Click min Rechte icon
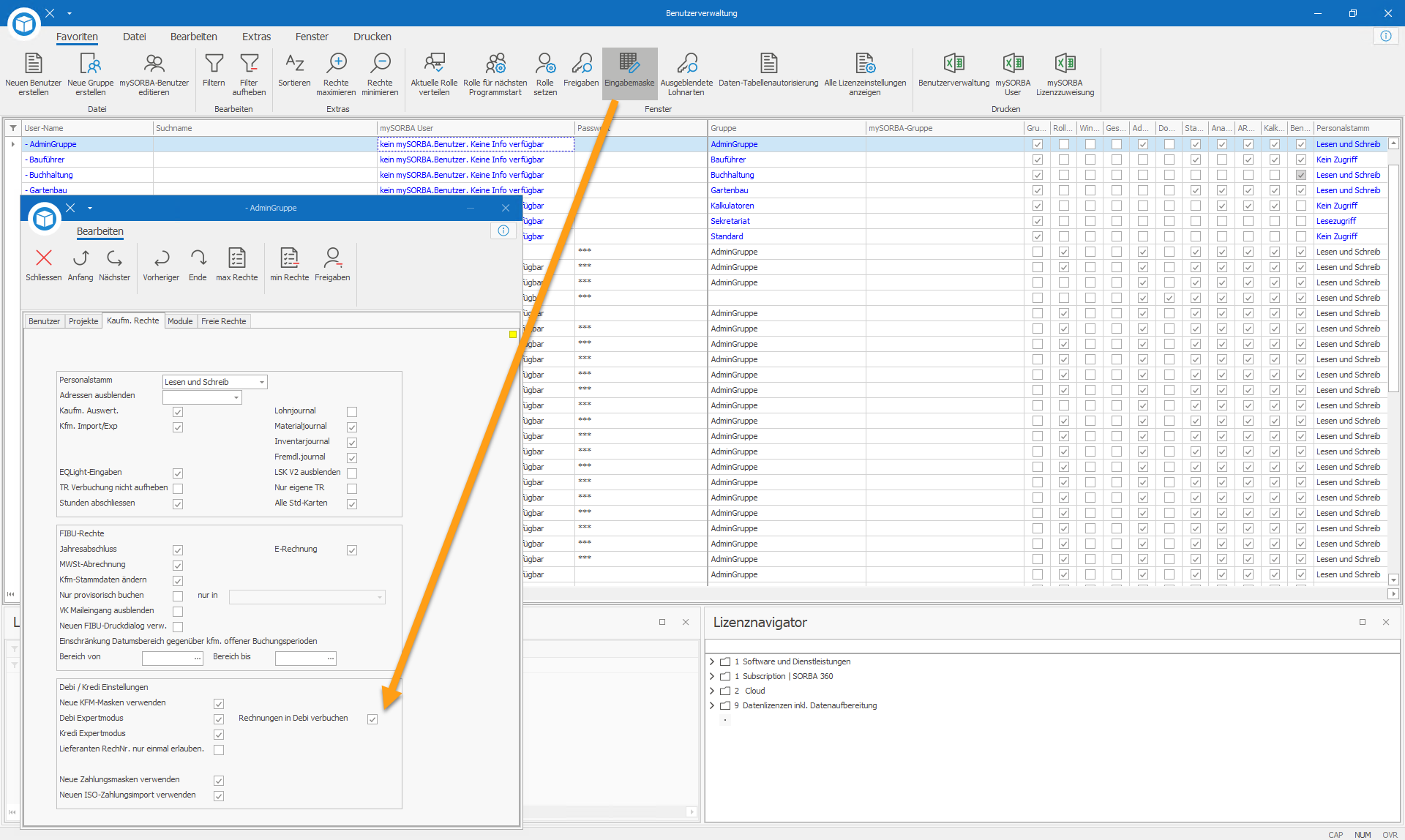The image size is (1405, 840). pyautogui.click(x=290, y=258)
